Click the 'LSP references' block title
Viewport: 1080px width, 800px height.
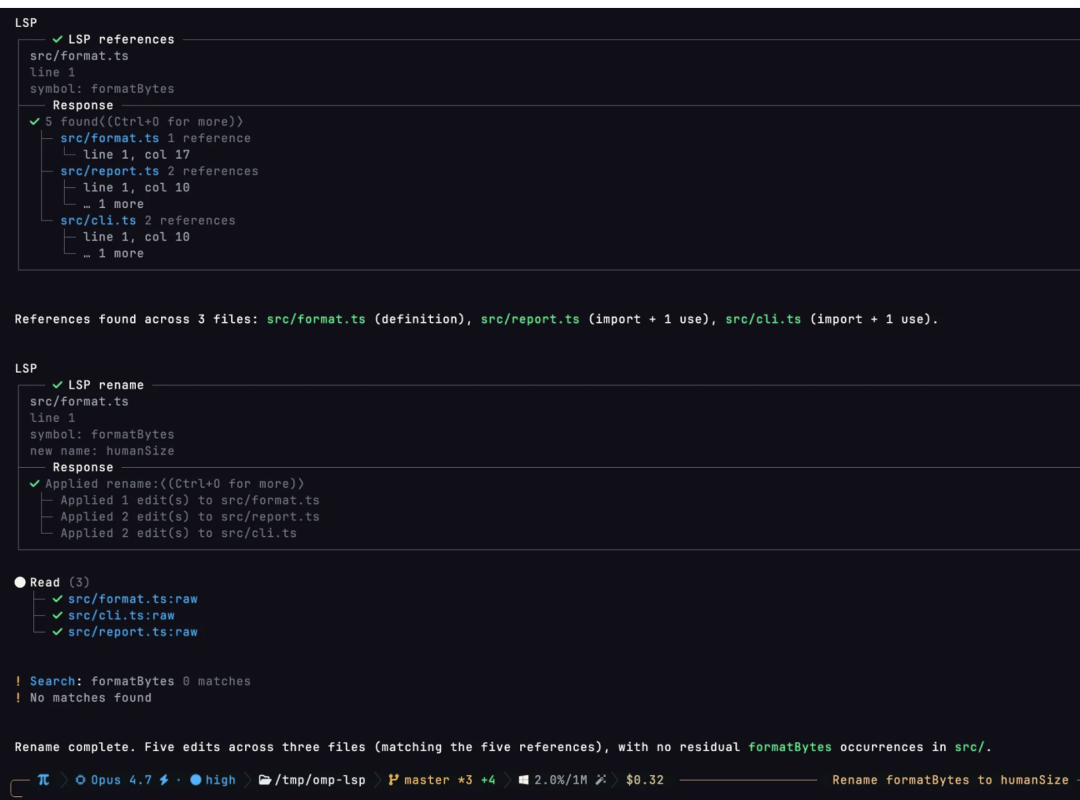(x=121, y=39)
